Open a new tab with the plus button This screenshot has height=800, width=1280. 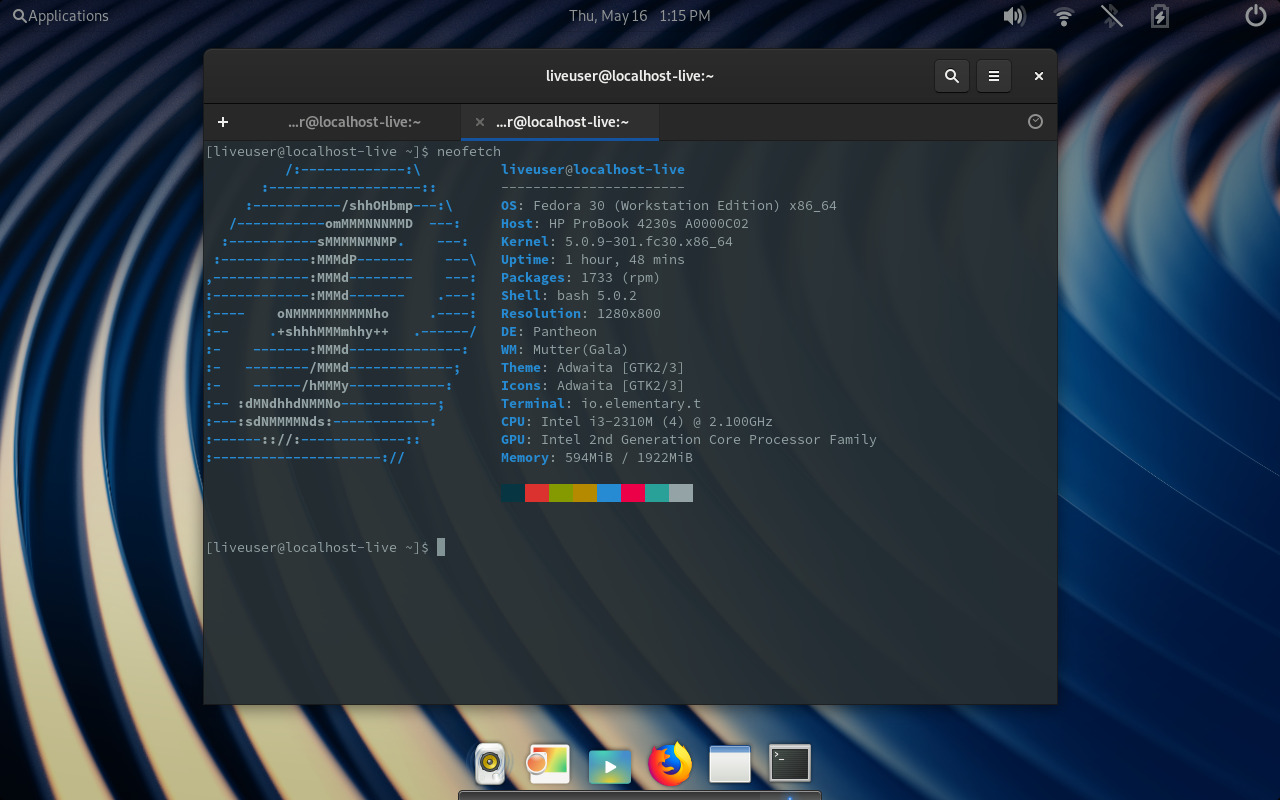tap(222, 121)
